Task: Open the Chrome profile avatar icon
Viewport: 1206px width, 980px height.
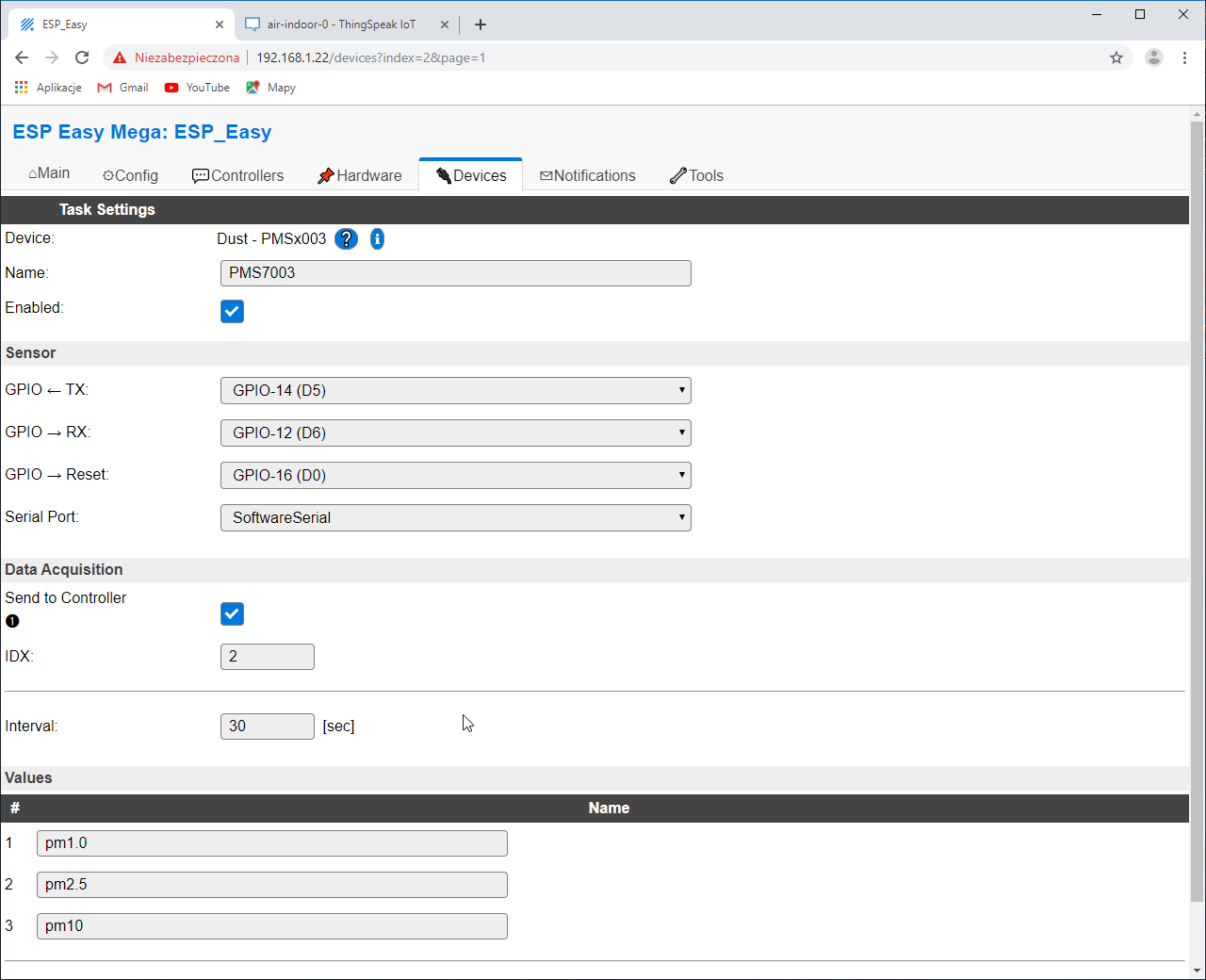Action: [1153, 57]
